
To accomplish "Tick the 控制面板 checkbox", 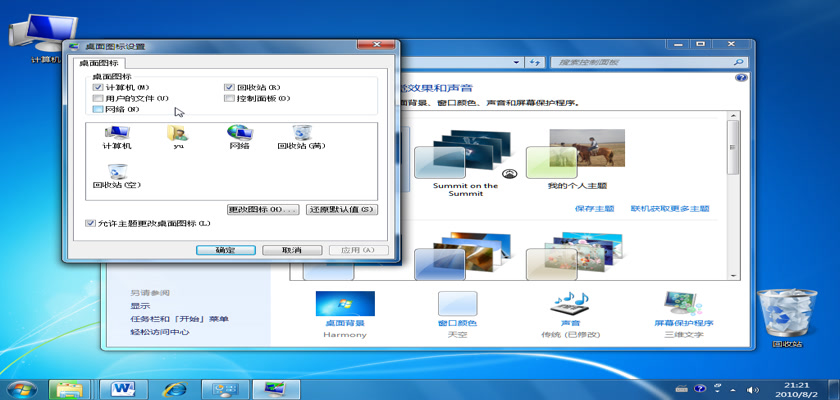I will click(x=229, y=98).
